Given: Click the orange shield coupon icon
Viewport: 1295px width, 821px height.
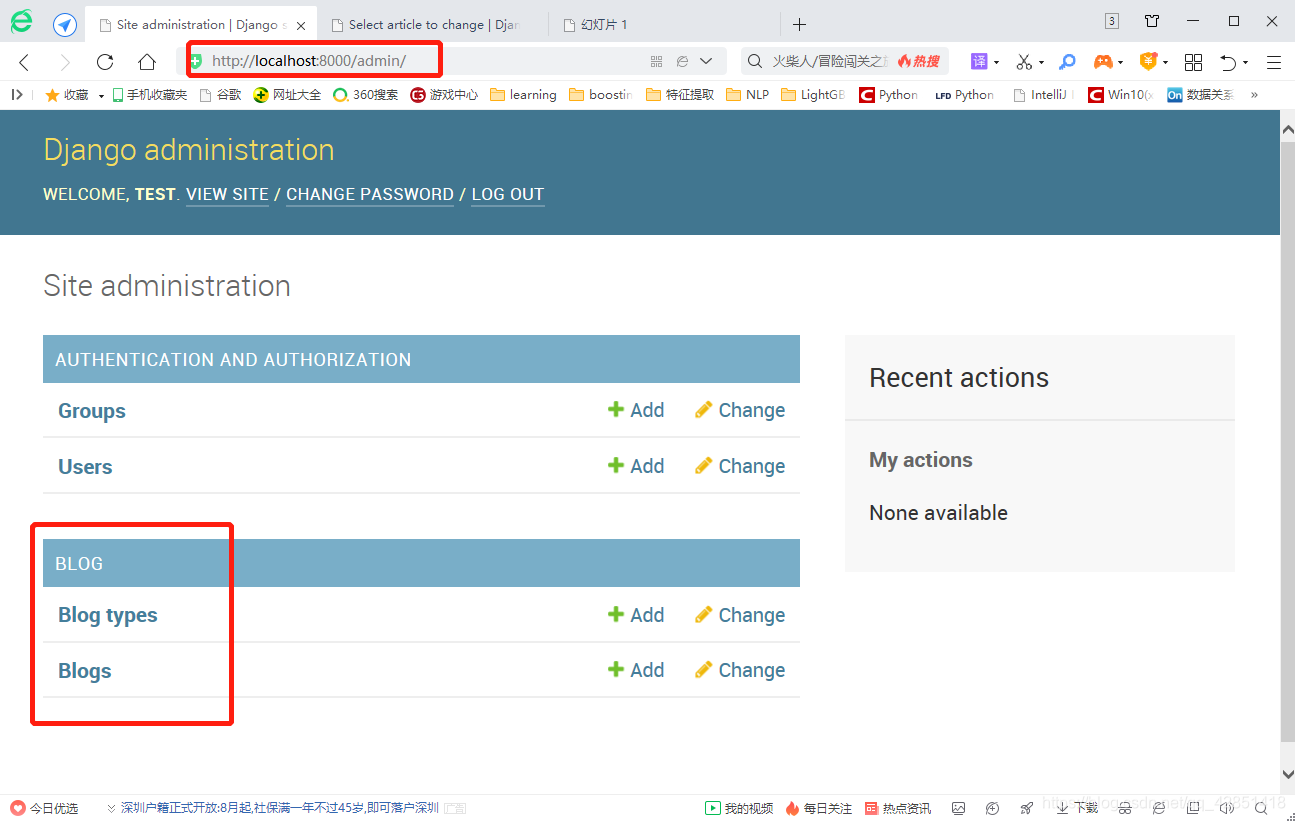Looking at the screenshot, I should 1148,62.
